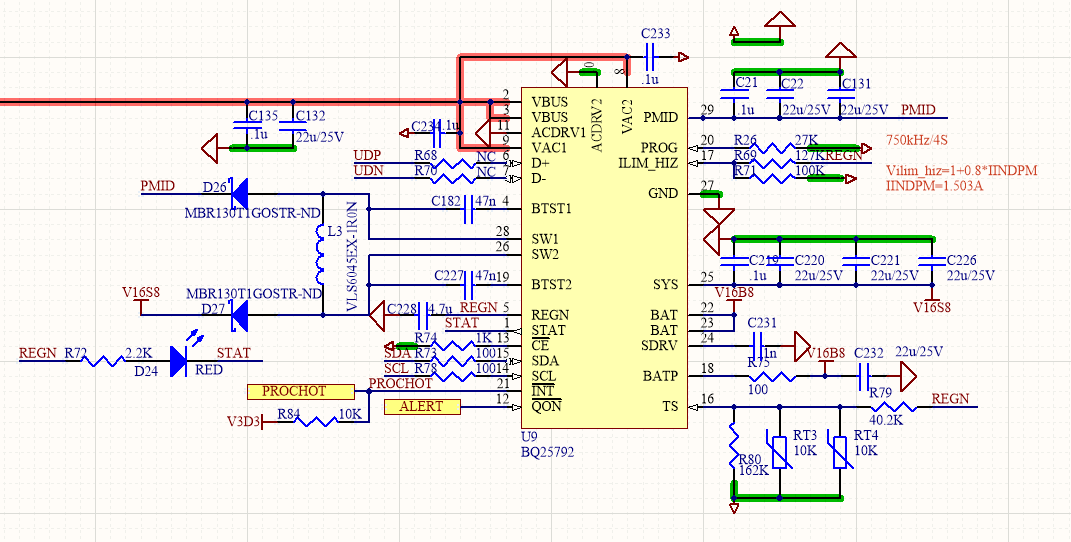Viewport: 1071px width, 542px height.
Task: Select the R84 10K pull-up resistor
Action: [x=315, y=422]
